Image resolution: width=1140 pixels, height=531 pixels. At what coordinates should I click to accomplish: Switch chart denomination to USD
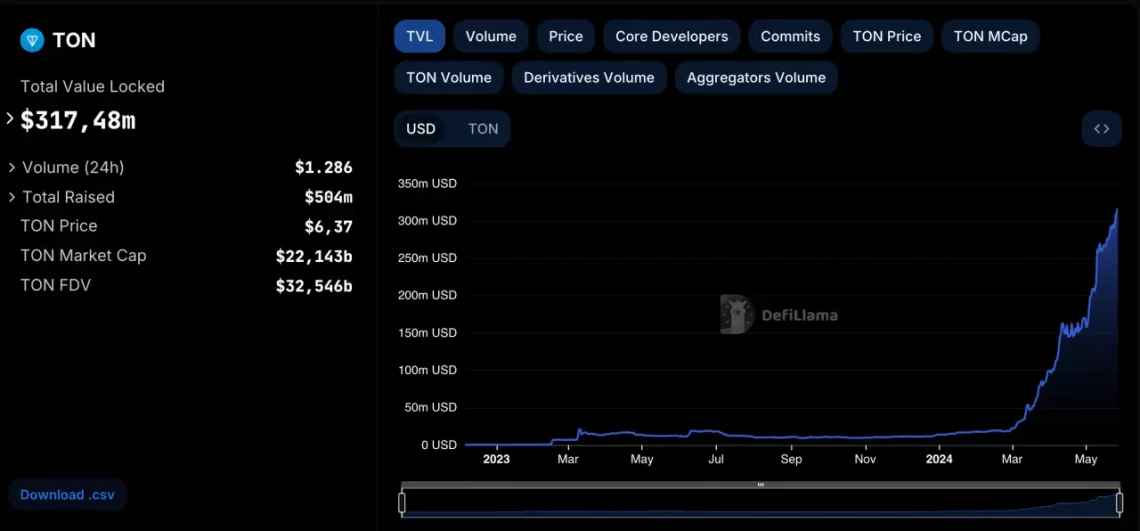coord(421,129)
